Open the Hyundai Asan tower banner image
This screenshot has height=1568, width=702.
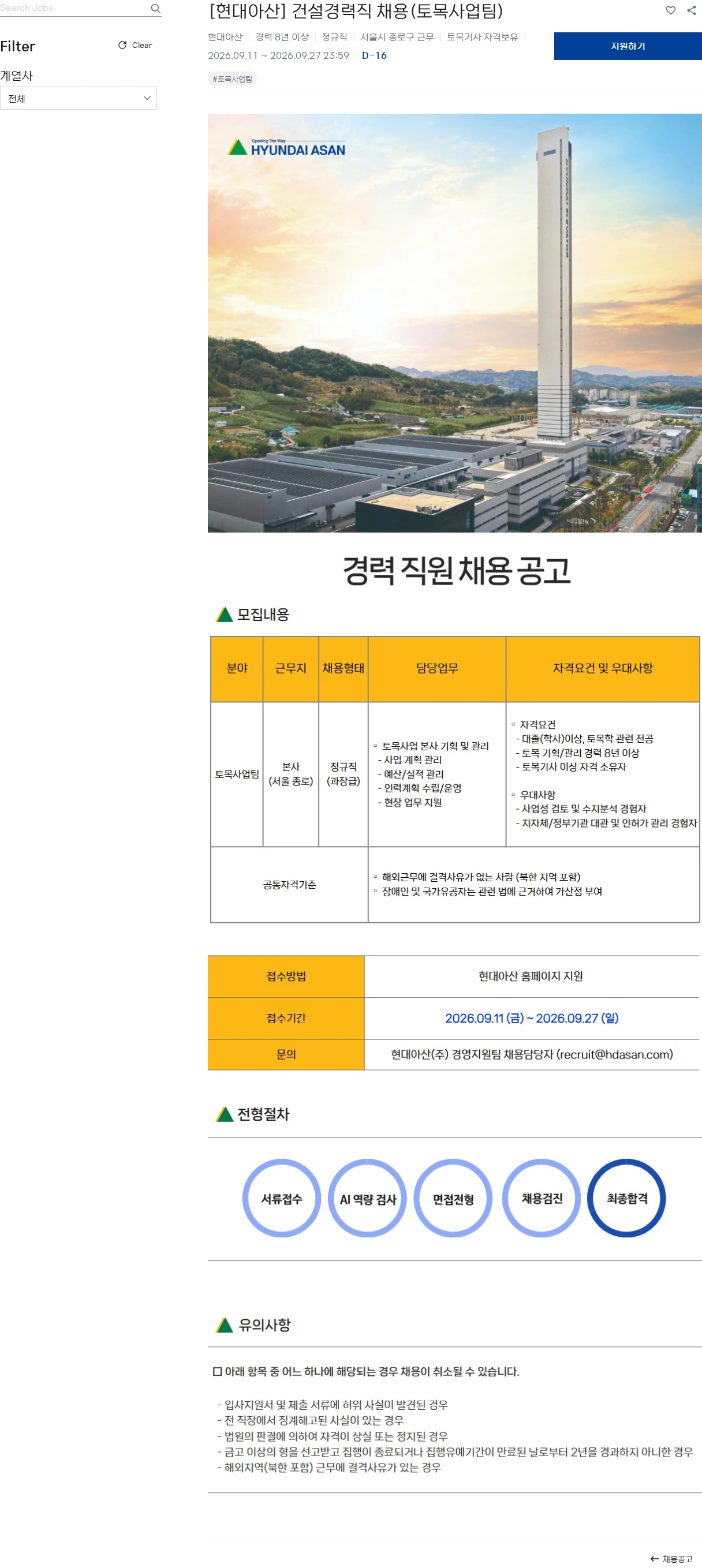point(455,323)
